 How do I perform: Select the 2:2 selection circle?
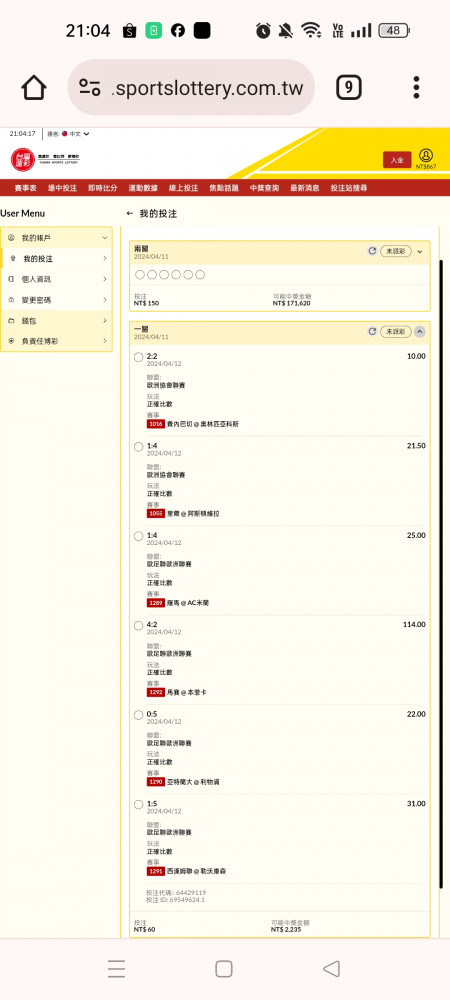(x=138, y=357)
